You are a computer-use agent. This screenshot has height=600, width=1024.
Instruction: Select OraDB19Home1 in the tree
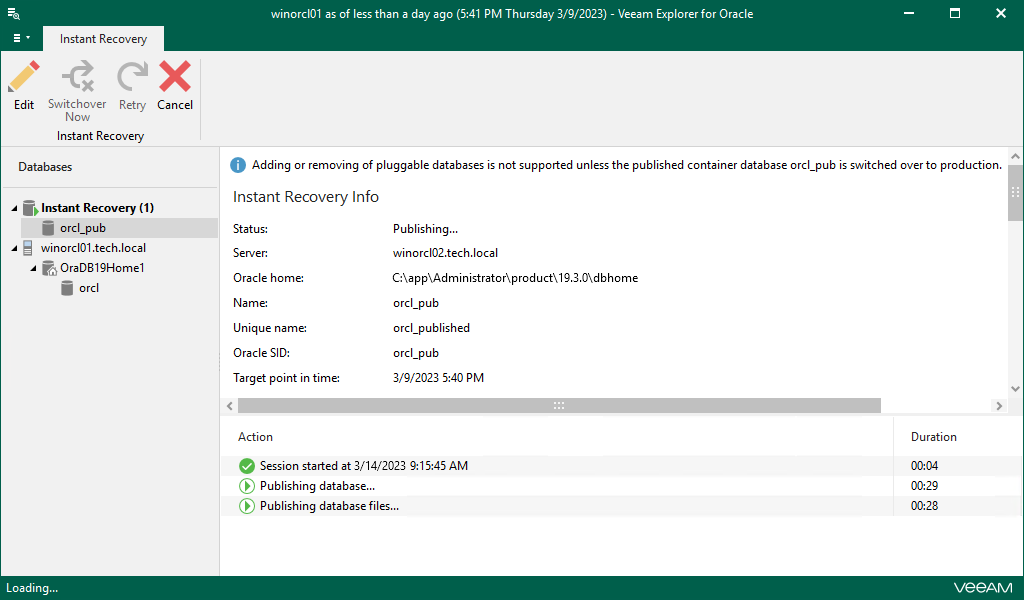point(102,268)
